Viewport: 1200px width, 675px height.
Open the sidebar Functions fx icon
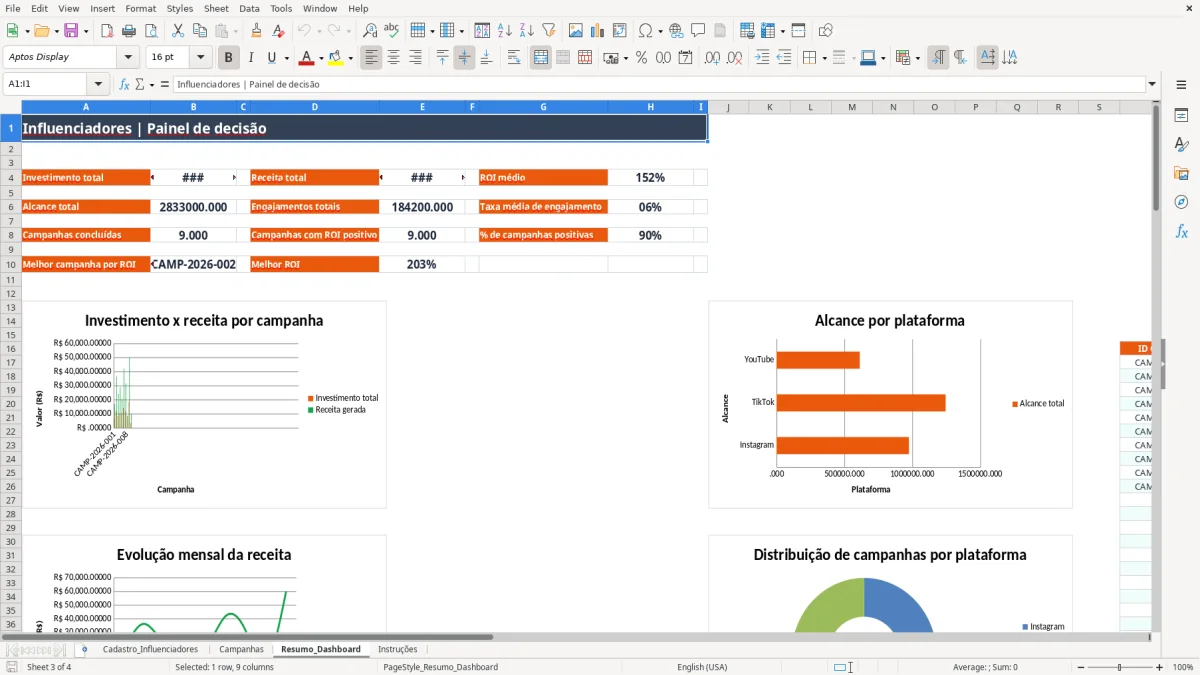pyautogui.click(x=1181, y=232)
